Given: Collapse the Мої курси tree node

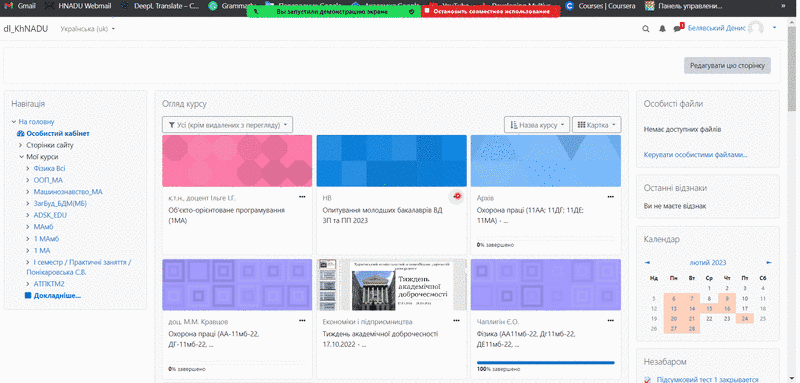Looking at the screenshot, I should coord(21,157).
